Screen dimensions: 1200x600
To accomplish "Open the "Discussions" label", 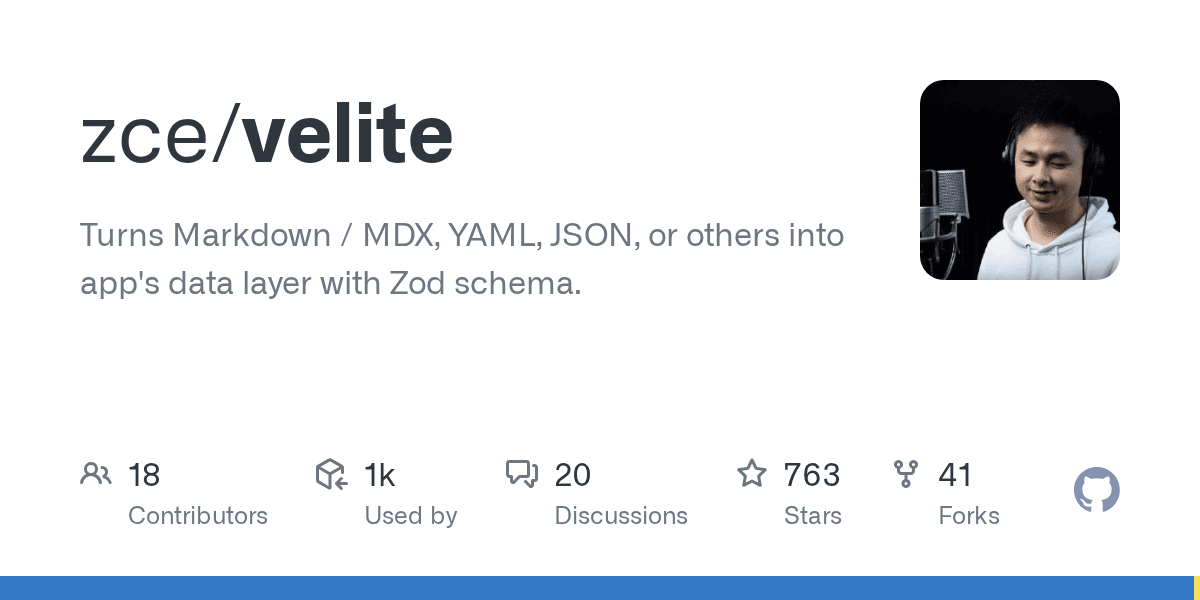I will click(621, 516).
